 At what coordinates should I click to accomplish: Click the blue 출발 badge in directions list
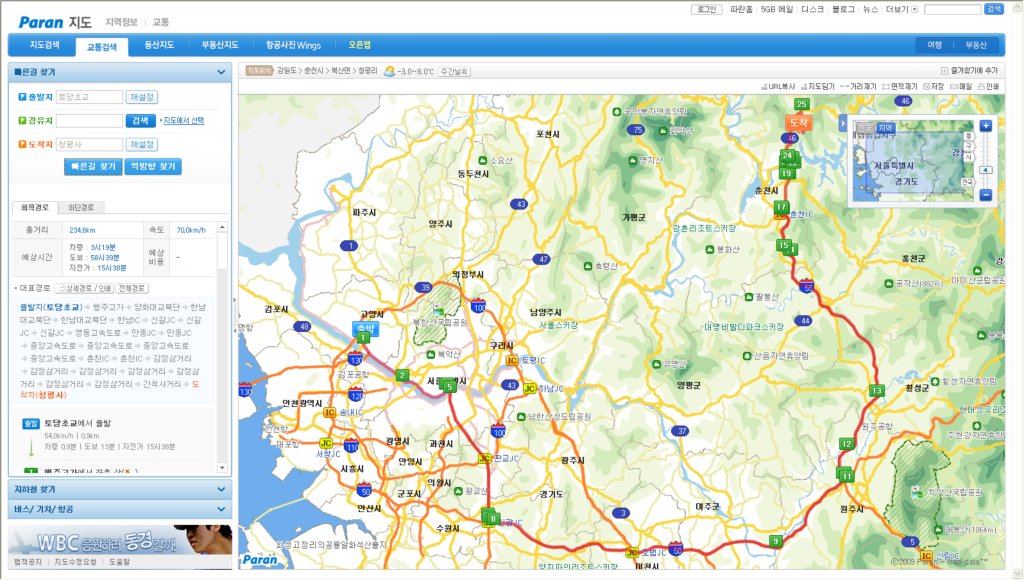tap(31, 423)
